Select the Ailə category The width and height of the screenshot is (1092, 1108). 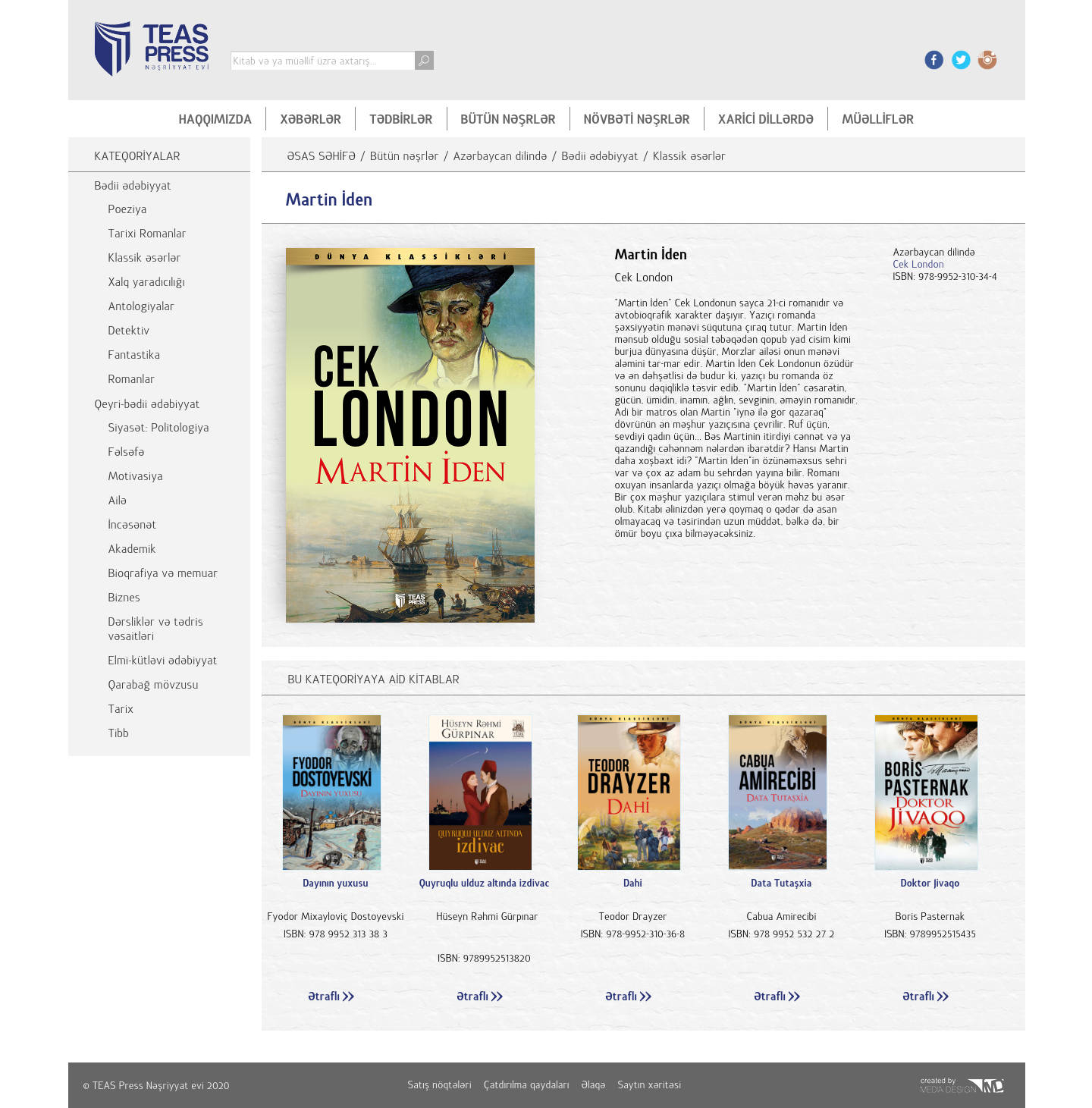click(x=118, y=501)
